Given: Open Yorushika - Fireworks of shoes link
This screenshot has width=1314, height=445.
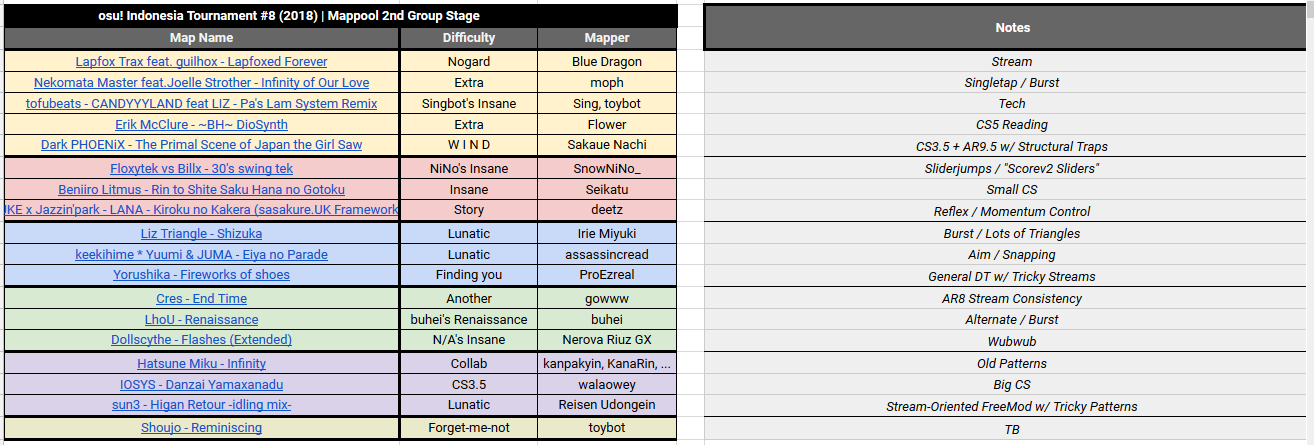Looking at the screenshot, I should [x=201, y=274].
